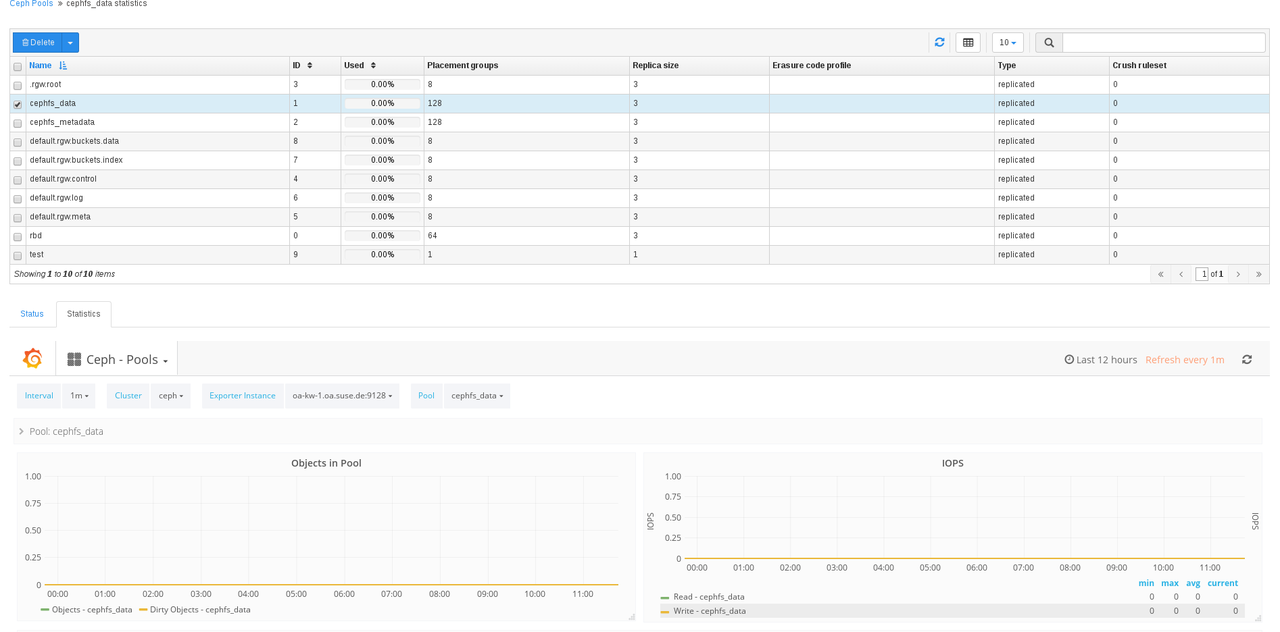Click the Erasure code profile column header
Viewport: 1280px width, 632px height.
812,66
